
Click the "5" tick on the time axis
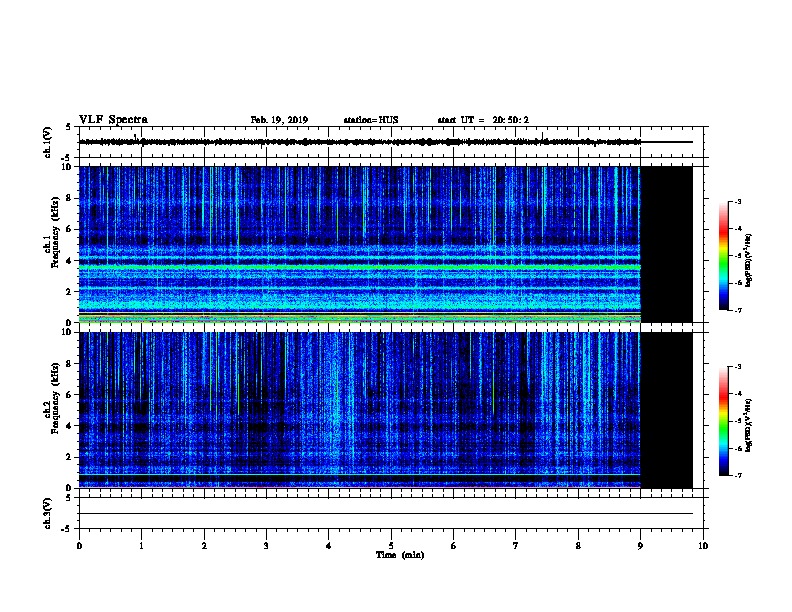(391, 546)
